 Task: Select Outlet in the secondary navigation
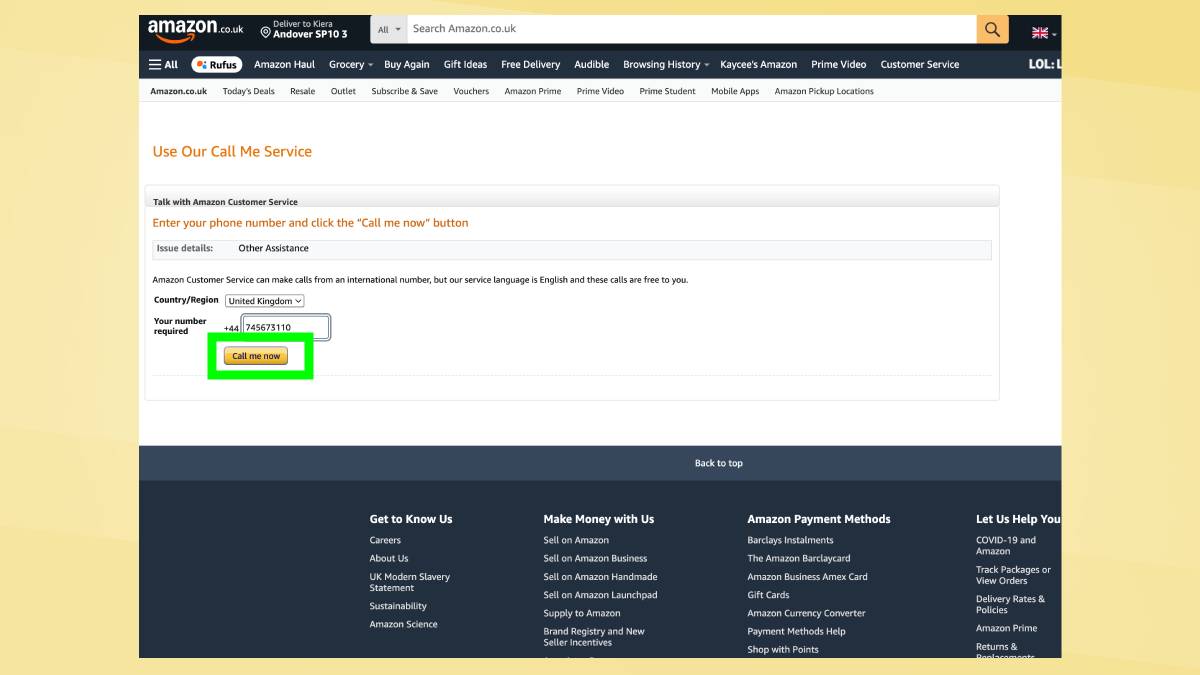pyautogui.click(x=342, y=91)
